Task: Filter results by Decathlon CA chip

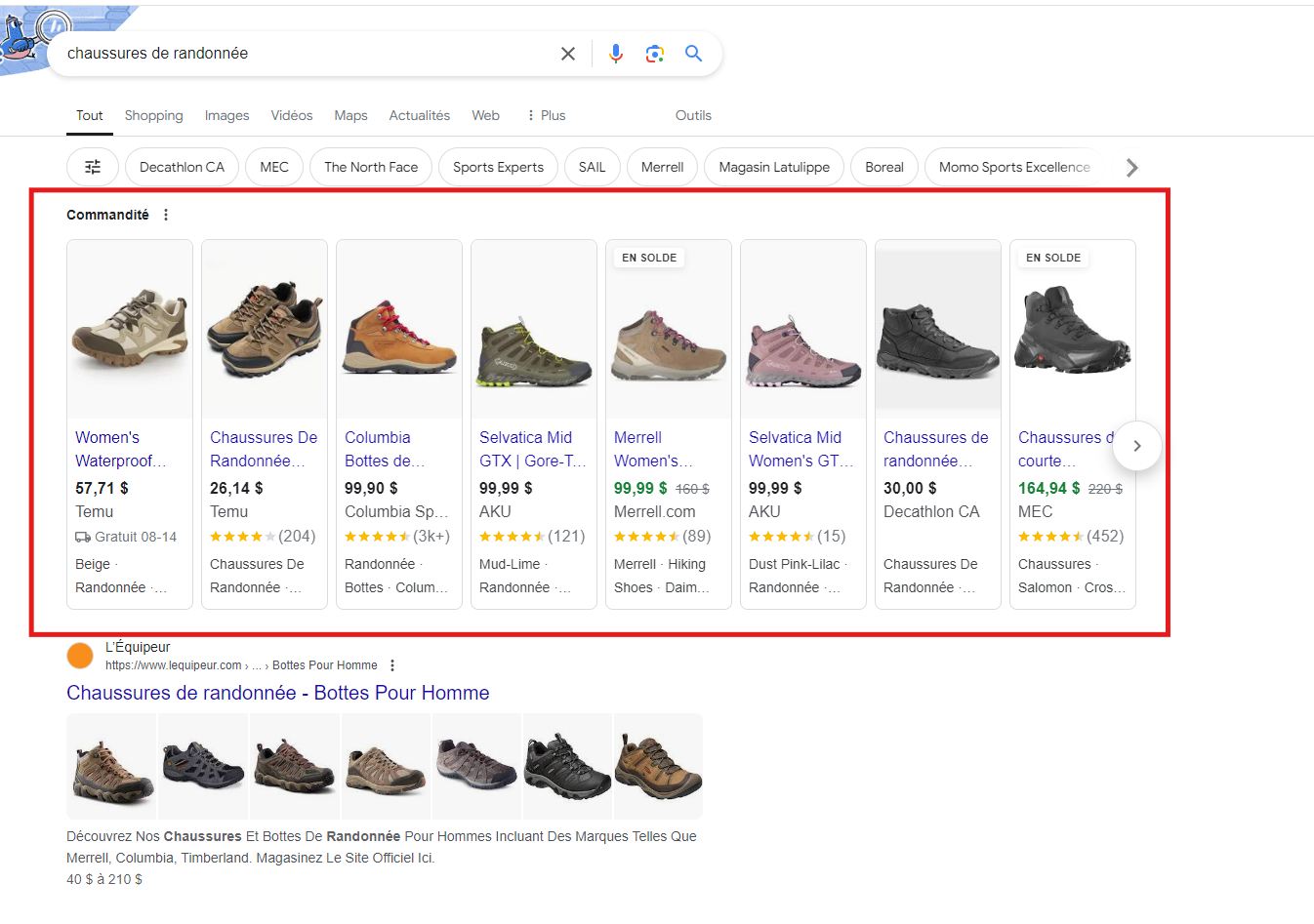Action: pos(182,167)
